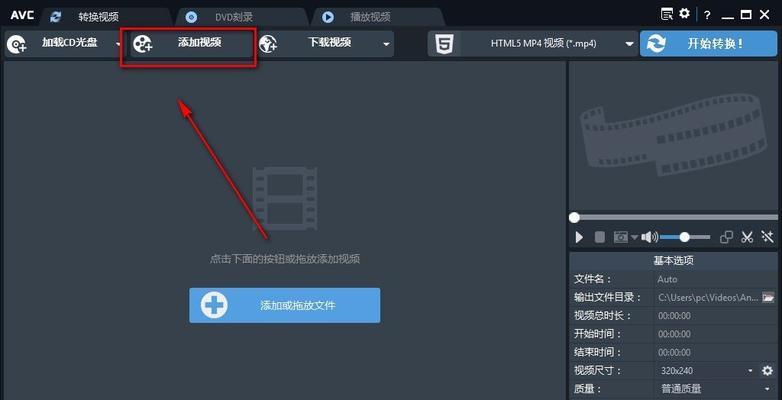Open the DVD刻录 tab

pyautogui.click(x=240, y=17)
